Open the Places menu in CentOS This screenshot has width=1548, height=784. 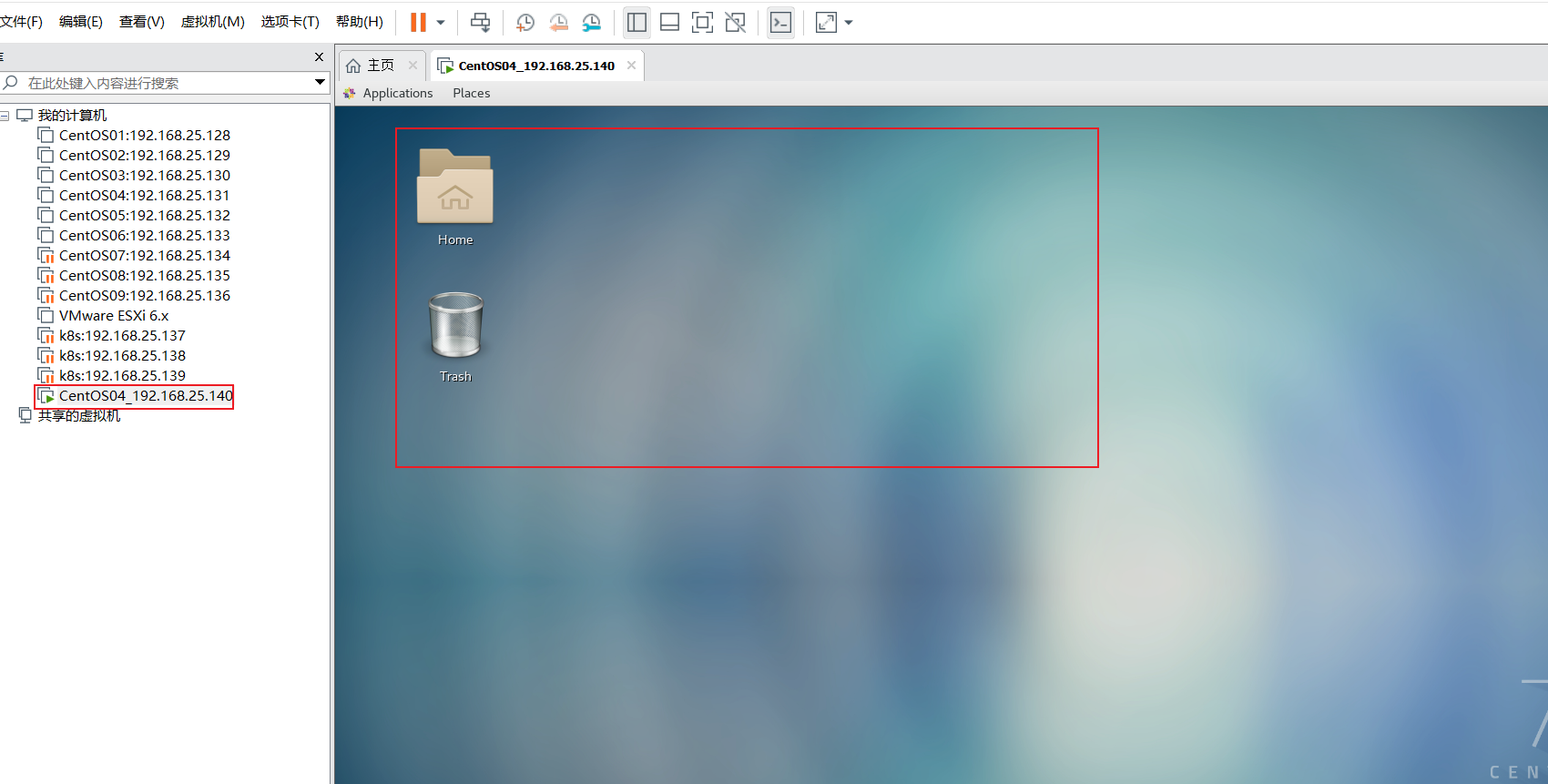472,93
